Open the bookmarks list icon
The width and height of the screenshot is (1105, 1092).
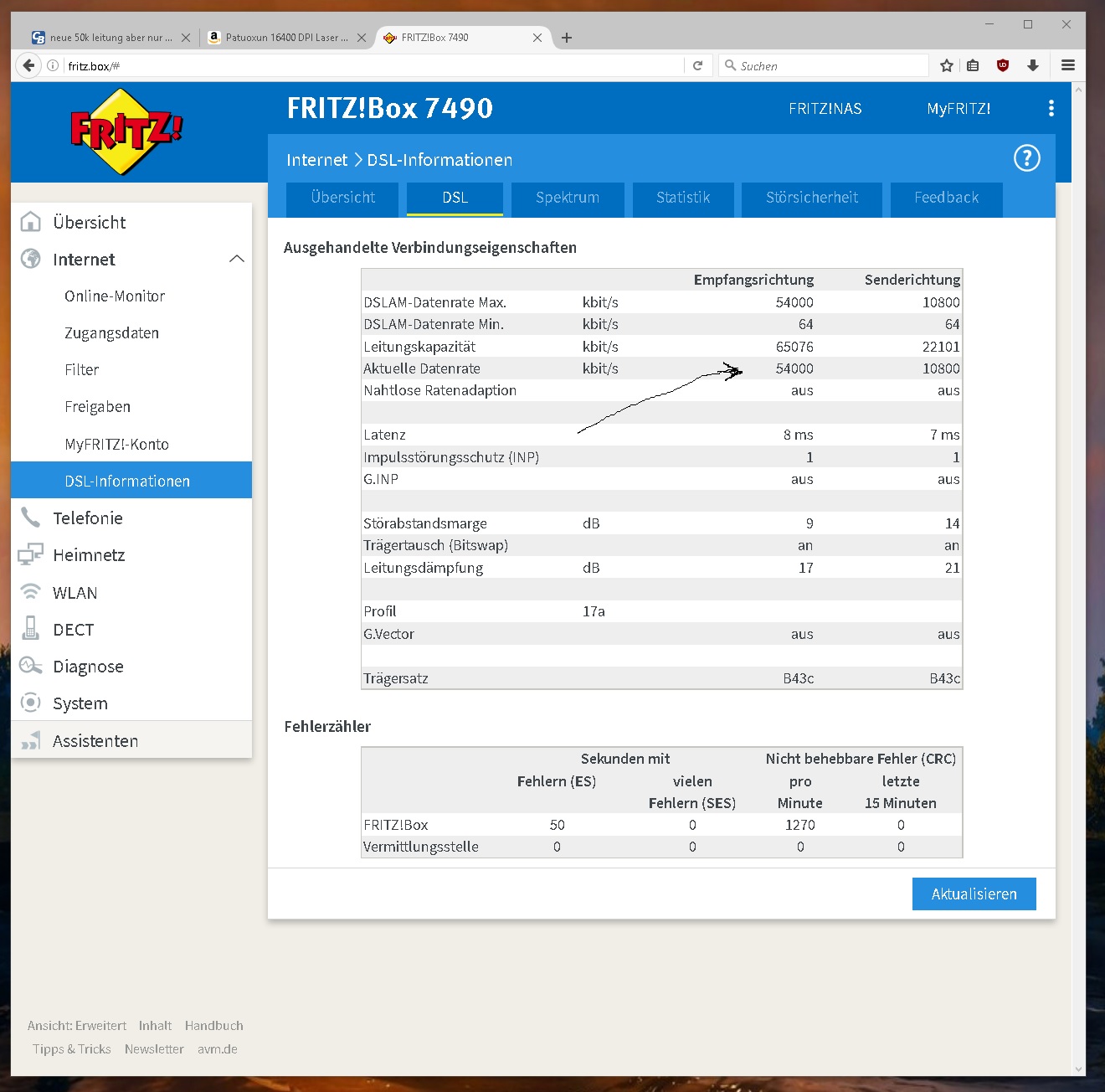pyautogui.click(x=973, y=65)
